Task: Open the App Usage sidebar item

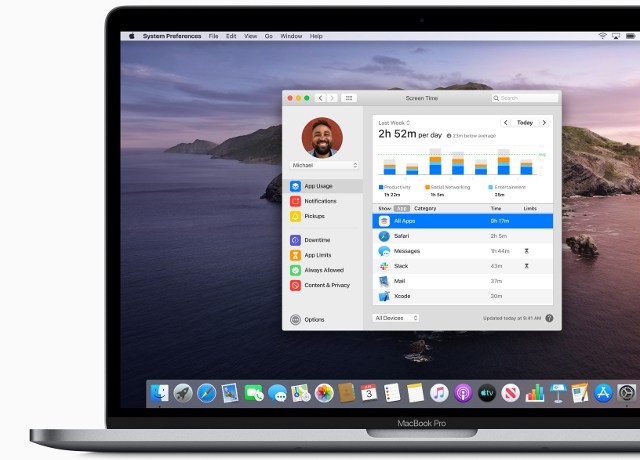Action: 319,186
